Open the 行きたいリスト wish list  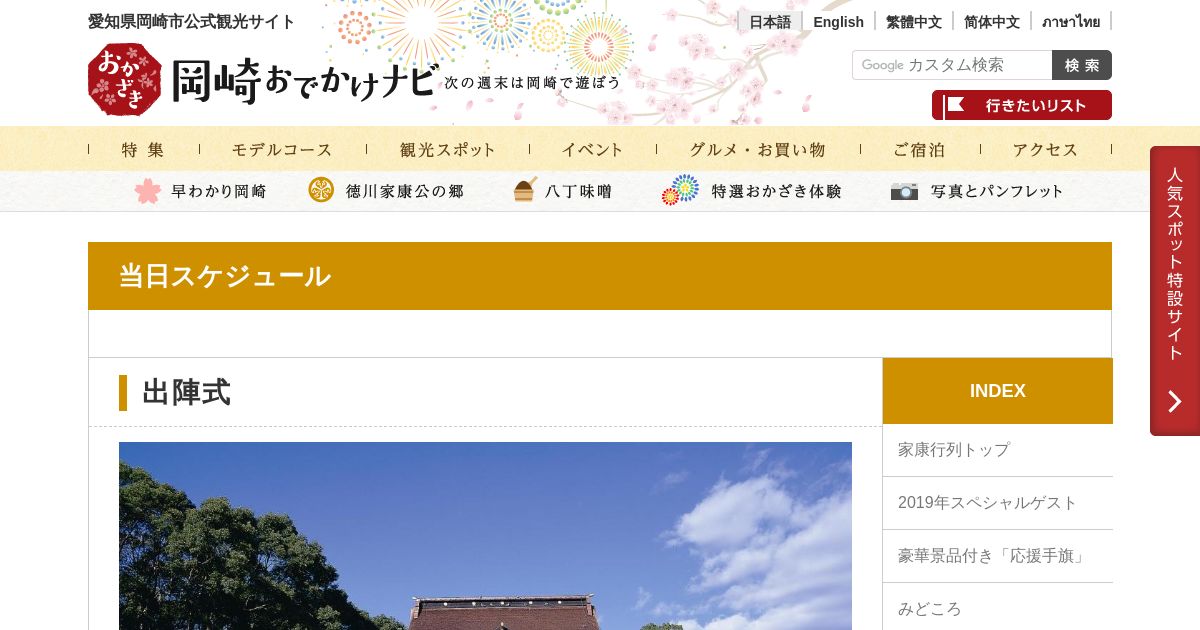(x=1022, y=105)
